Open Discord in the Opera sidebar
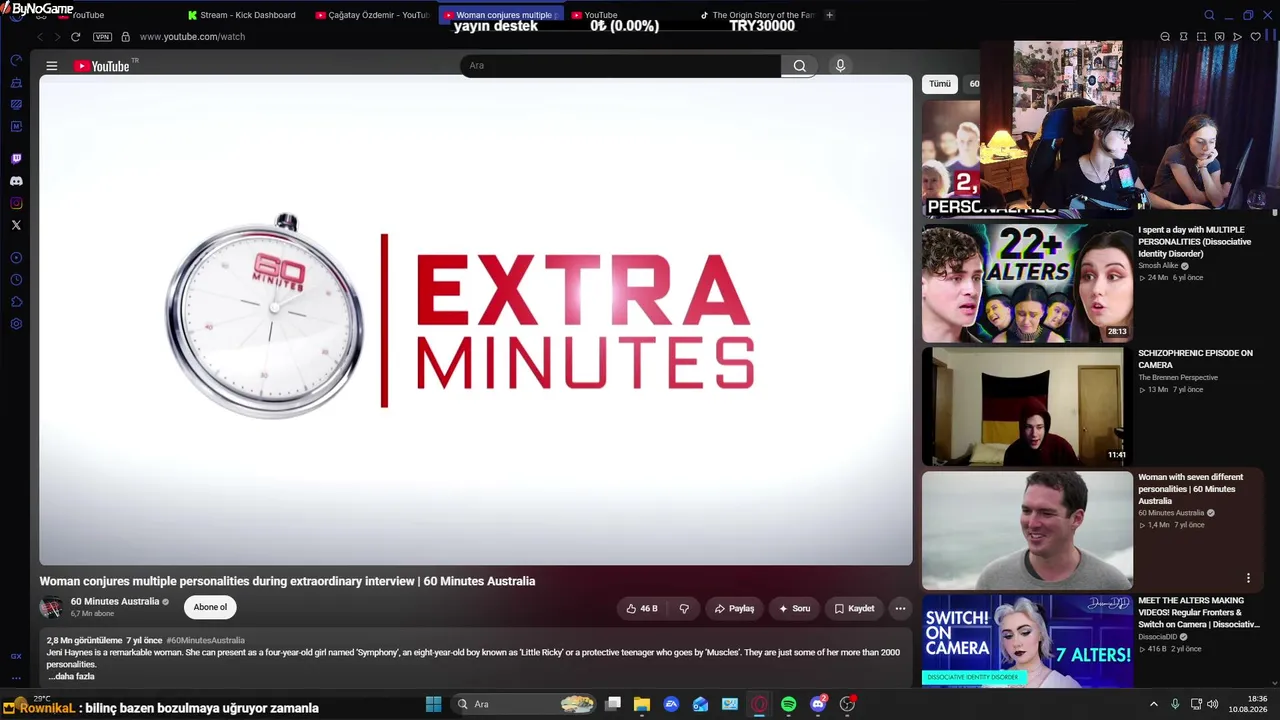 tap(16, 181)
